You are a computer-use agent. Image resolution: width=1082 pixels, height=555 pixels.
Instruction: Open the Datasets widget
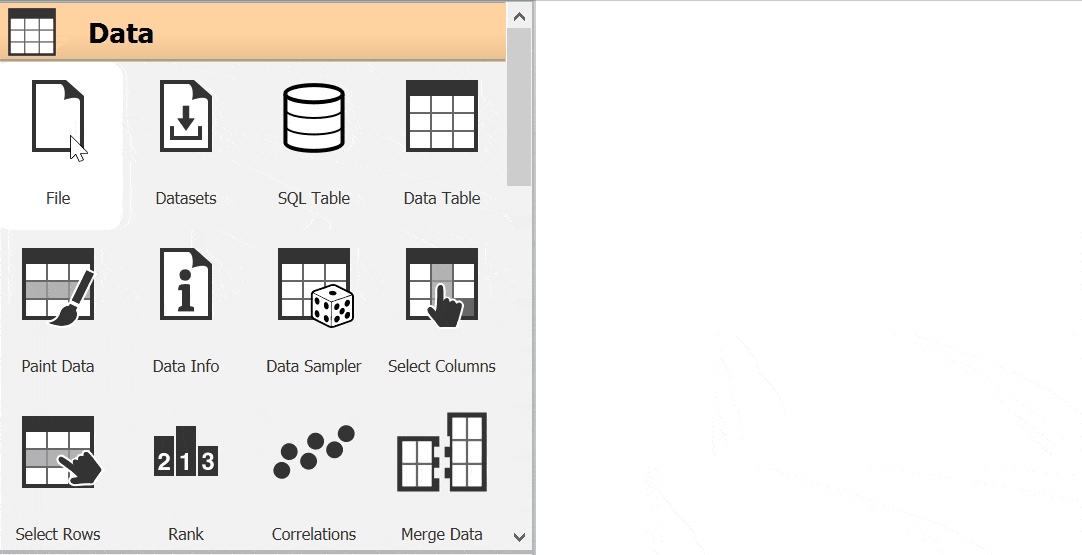186,116
